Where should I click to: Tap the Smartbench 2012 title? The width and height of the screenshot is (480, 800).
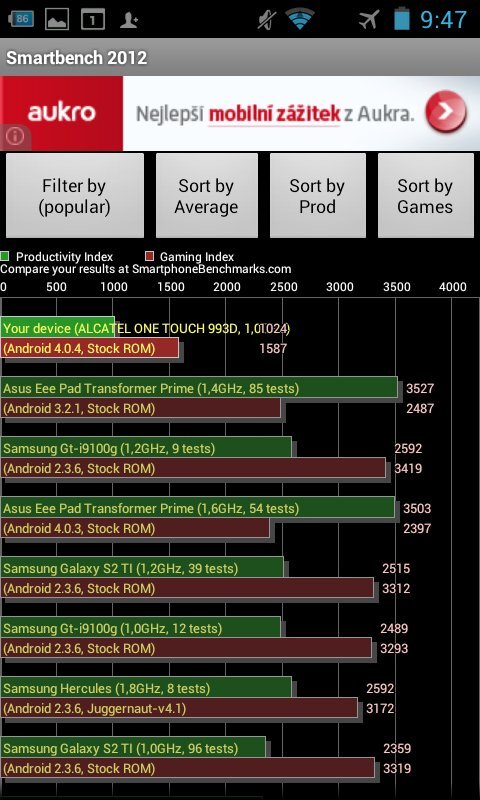coord(77,57)
